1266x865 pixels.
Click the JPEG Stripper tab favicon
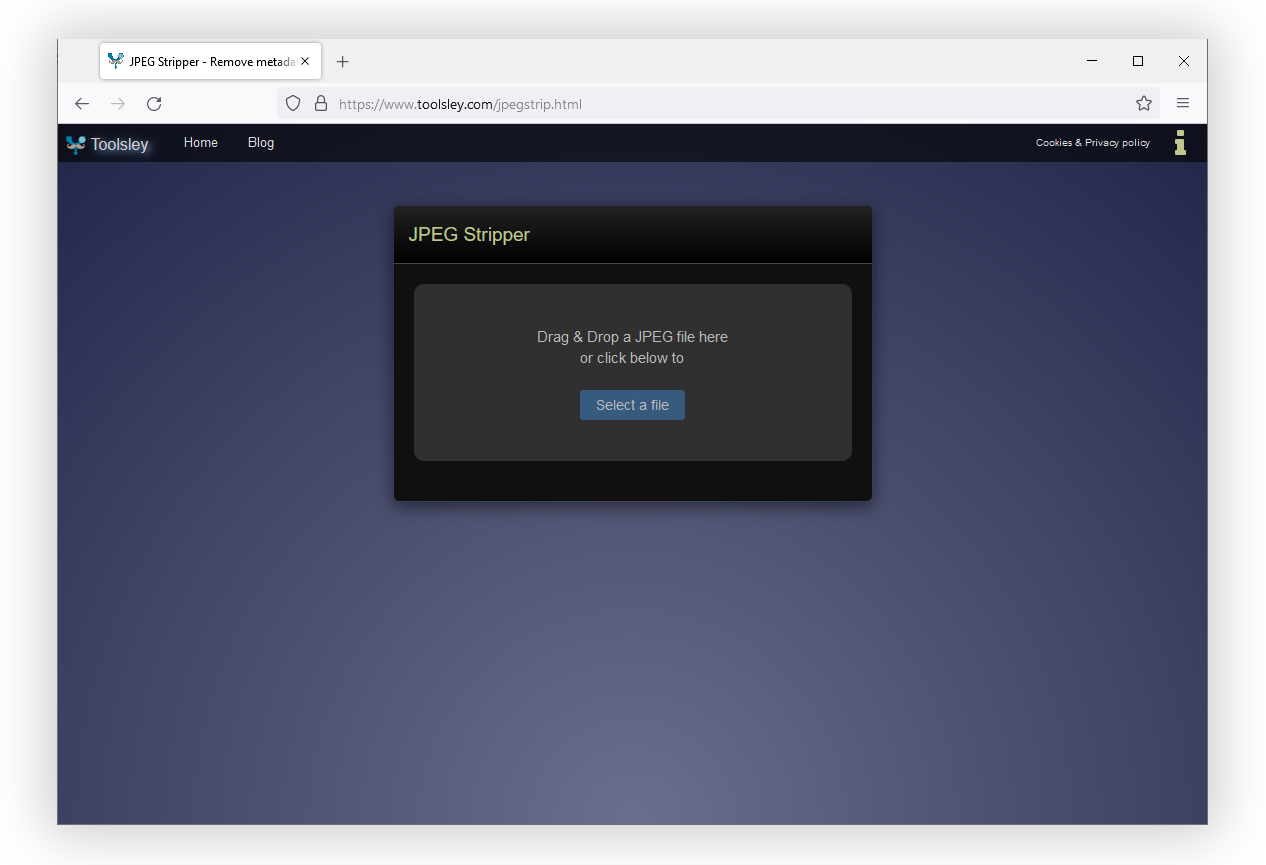[114, 61]
